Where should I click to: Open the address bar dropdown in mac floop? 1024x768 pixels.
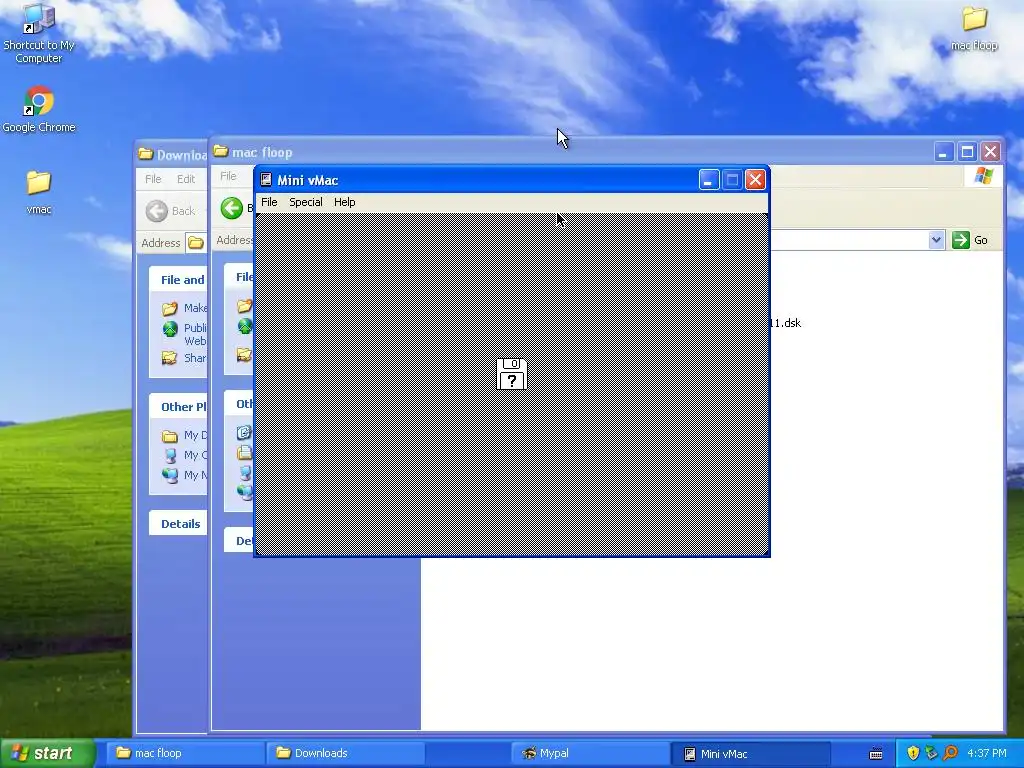[x=936, y=240]
